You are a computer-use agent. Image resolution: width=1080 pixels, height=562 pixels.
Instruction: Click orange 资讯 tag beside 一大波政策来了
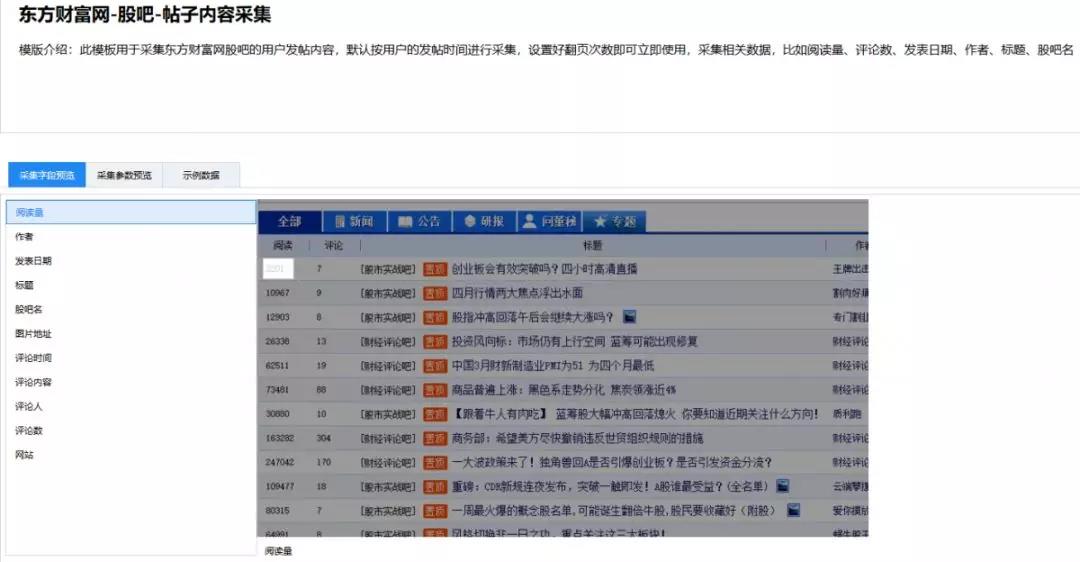(x=435, y=462)
